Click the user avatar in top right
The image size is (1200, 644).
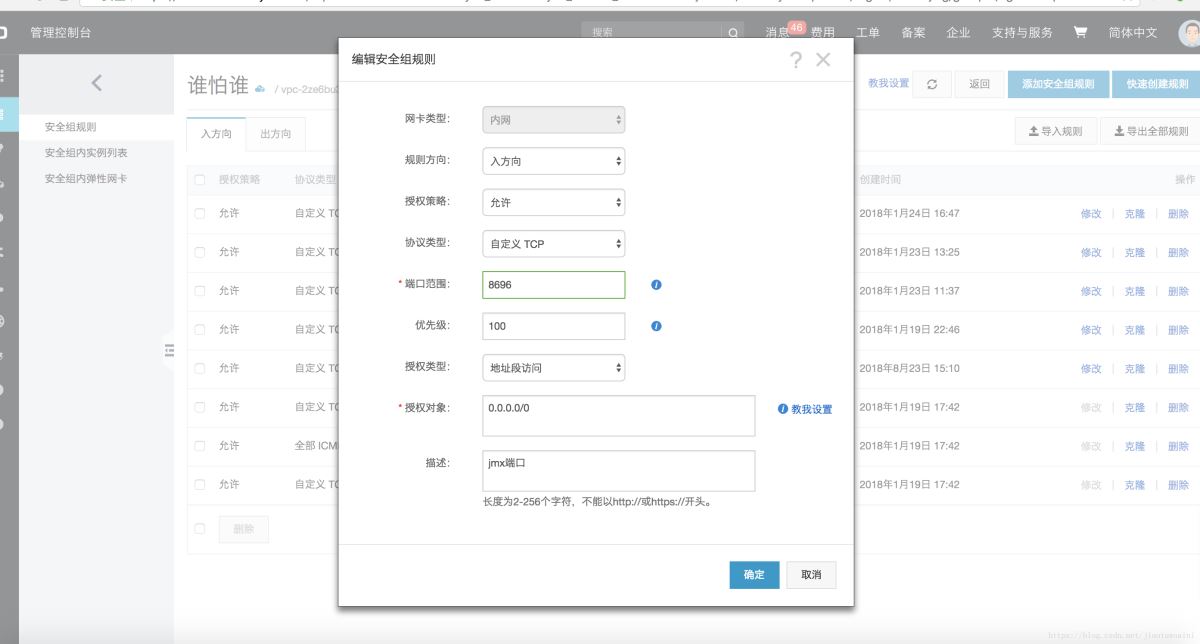1188,33
